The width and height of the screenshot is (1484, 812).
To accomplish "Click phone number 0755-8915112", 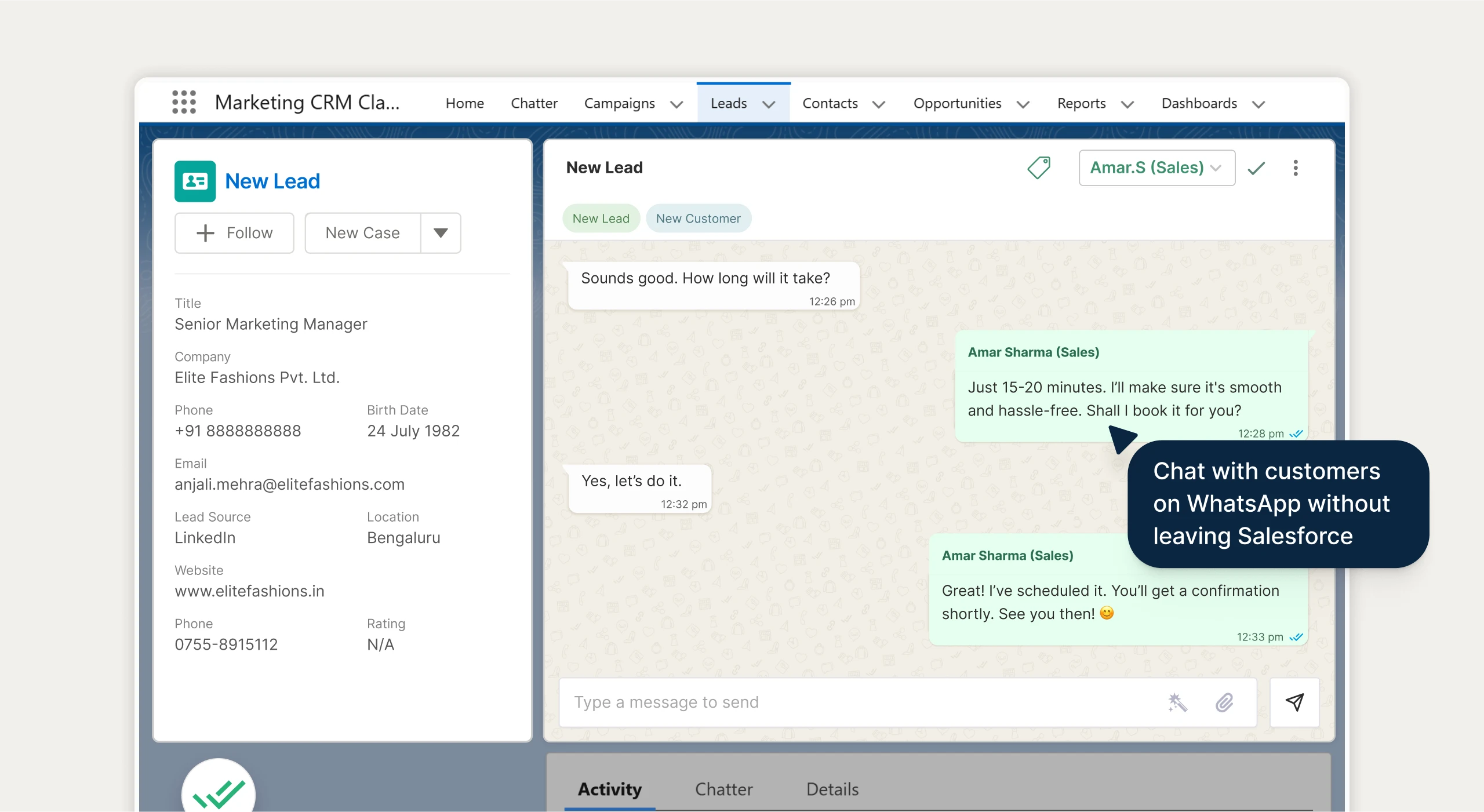I will point(226,644).
